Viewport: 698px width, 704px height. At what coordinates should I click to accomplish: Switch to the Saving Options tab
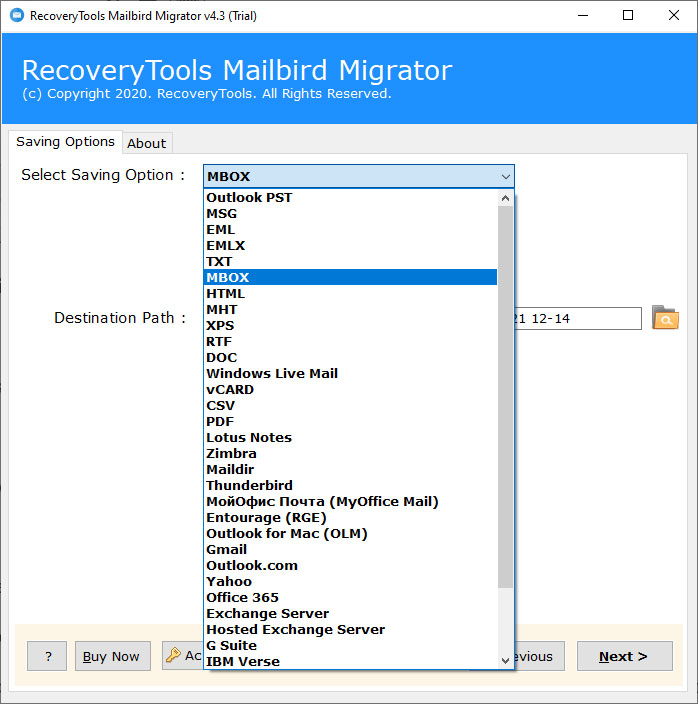[66, 142]
